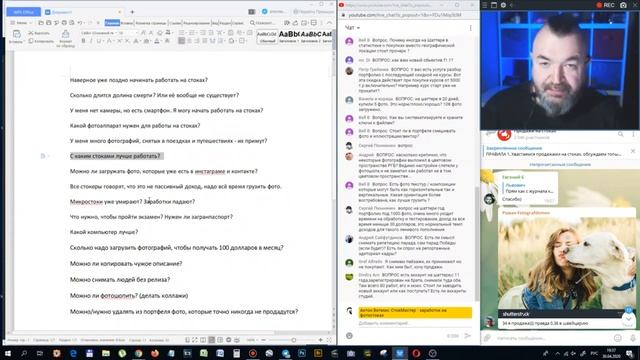640x360 pixels.
Task: Toggle Italic formatting in WPS ribbon
Action: tap(91, 41)
